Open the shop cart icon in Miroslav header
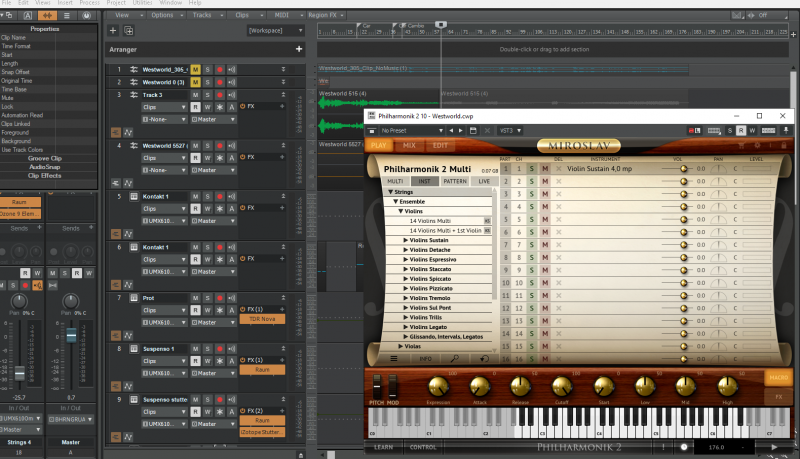This screenshot has height=459, width=800. click(741, 145)
